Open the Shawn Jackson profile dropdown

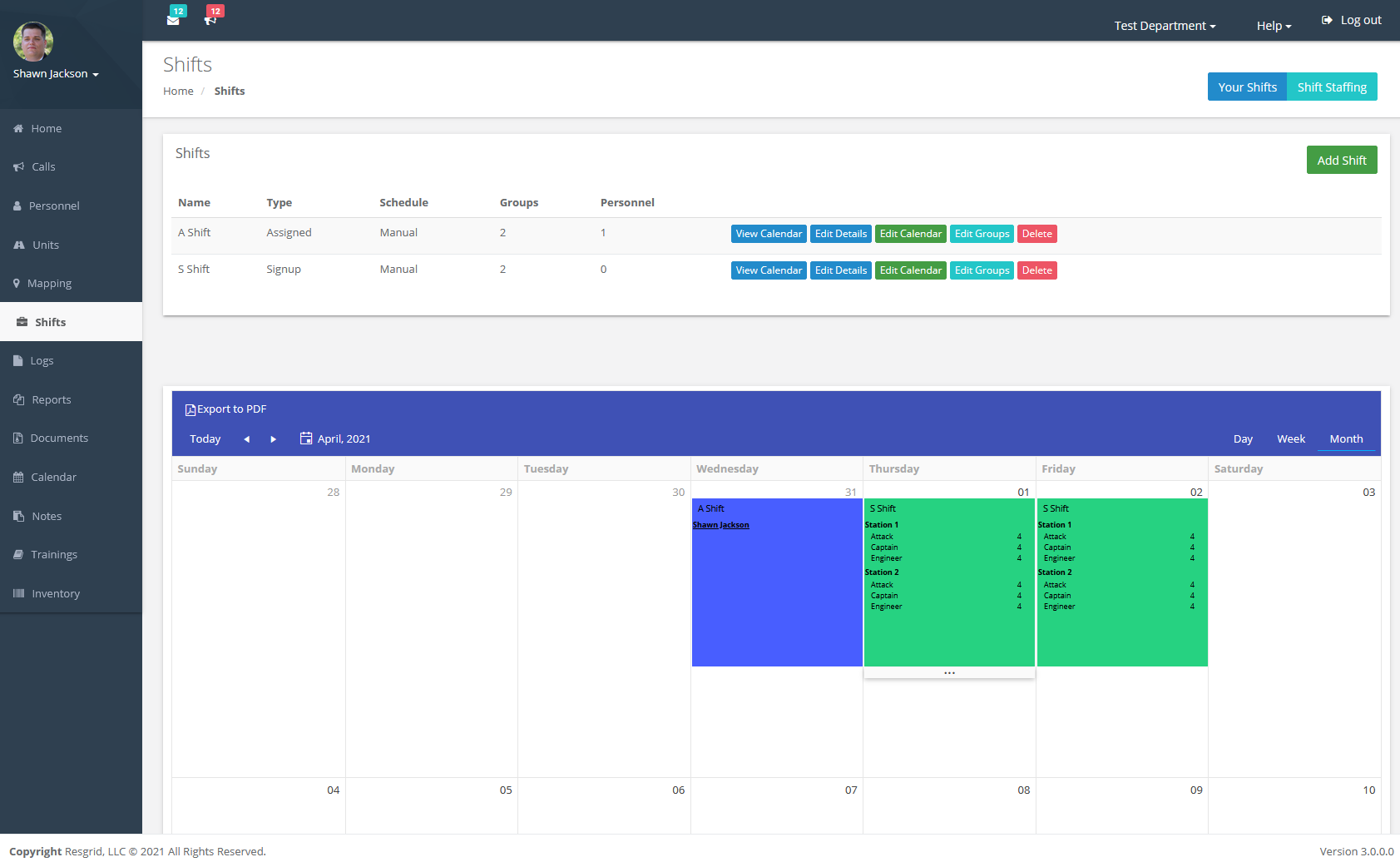(x=55, y=73)
